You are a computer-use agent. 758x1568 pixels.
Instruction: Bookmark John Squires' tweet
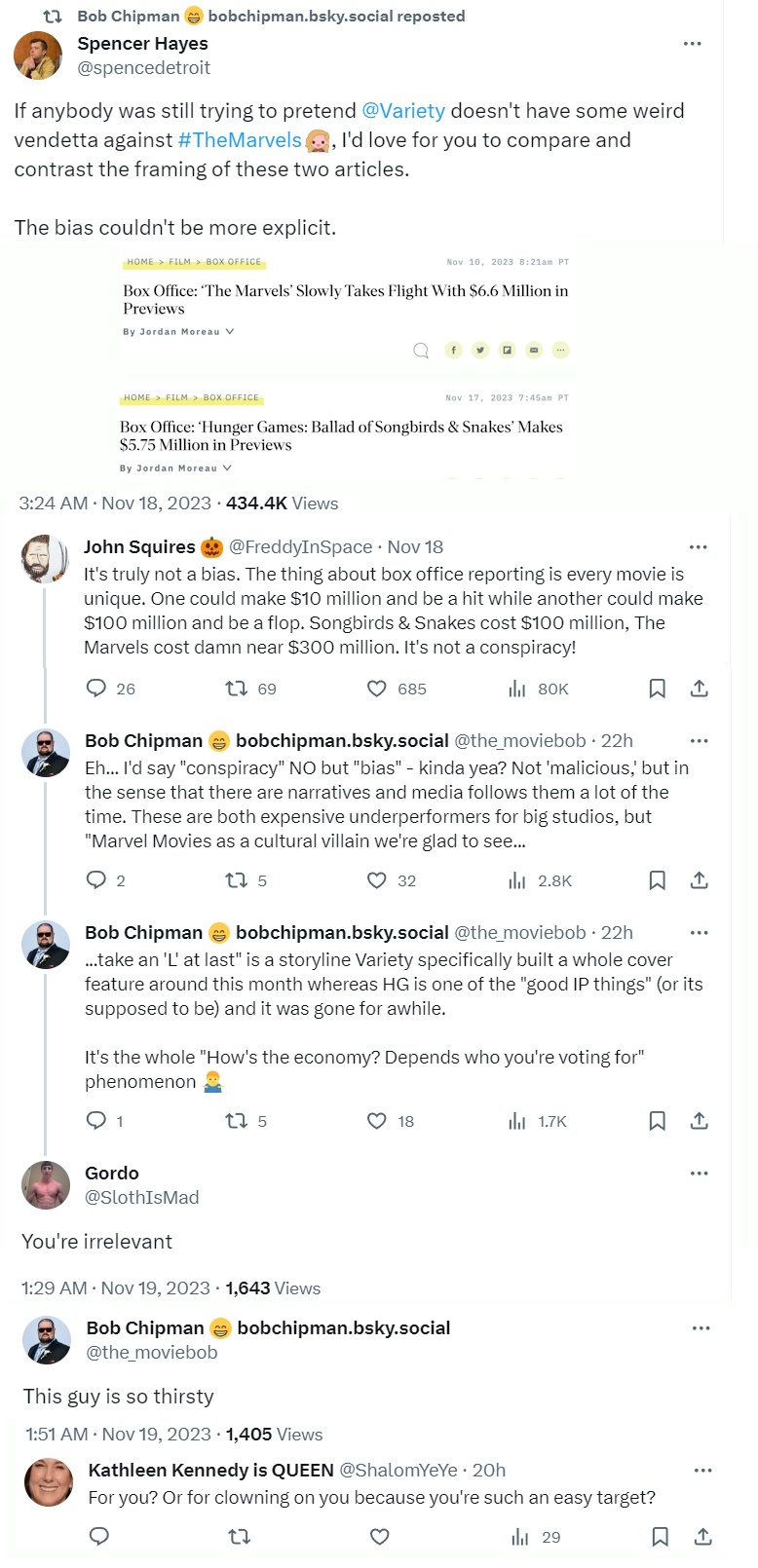point(658,689)
